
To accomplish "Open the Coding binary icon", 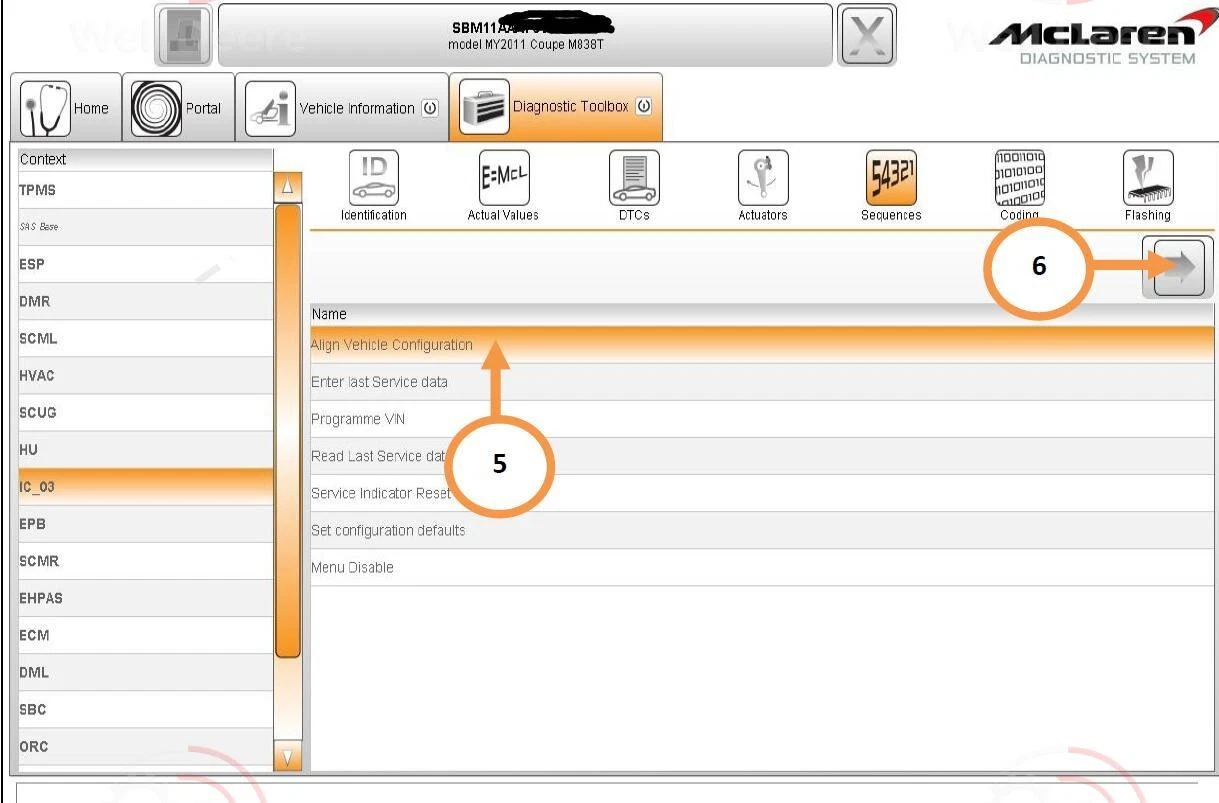I will (1019, 177).
